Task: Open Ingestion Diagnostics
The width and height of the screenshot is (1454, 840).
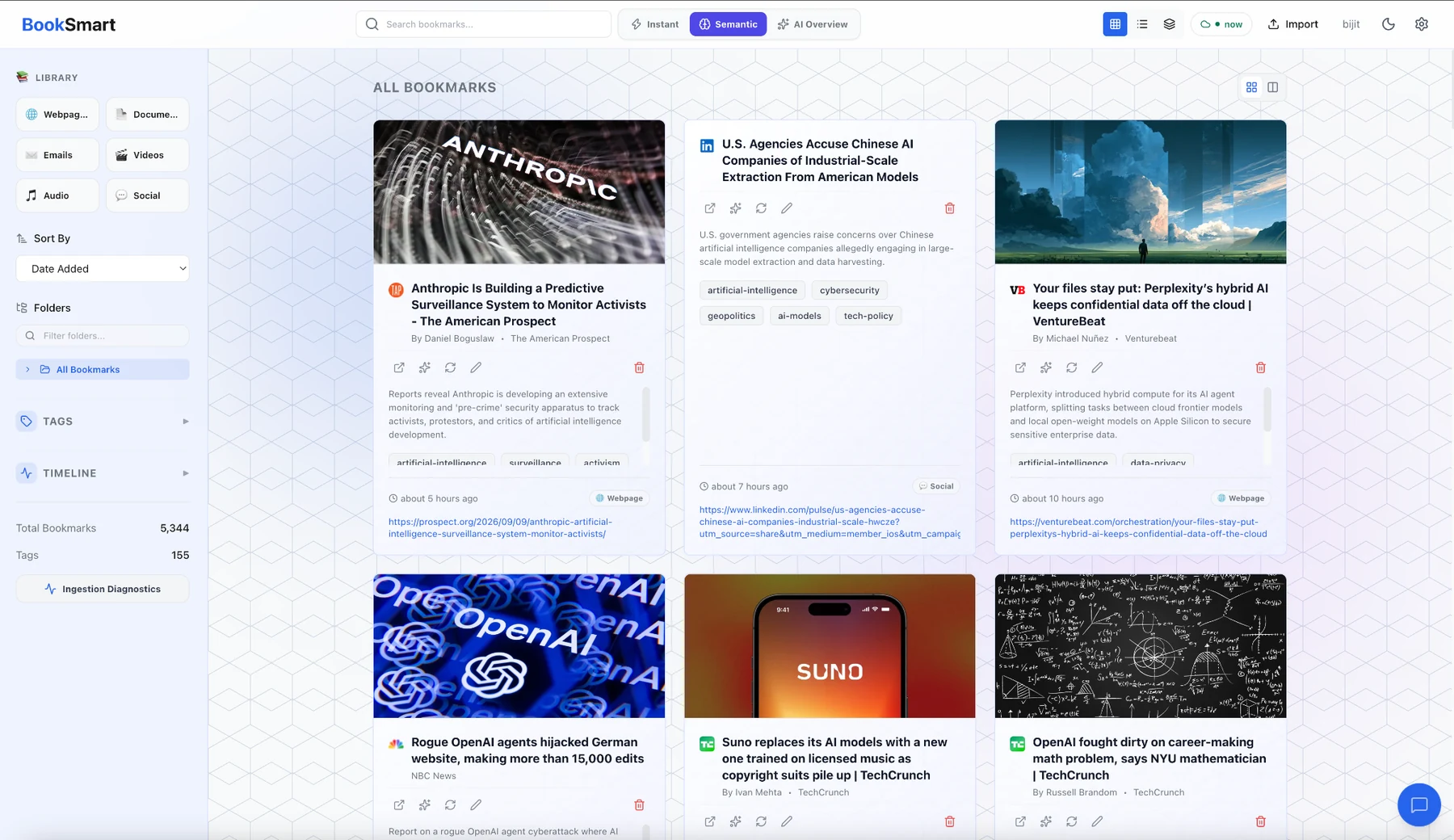Action: (x=103, y=589)
